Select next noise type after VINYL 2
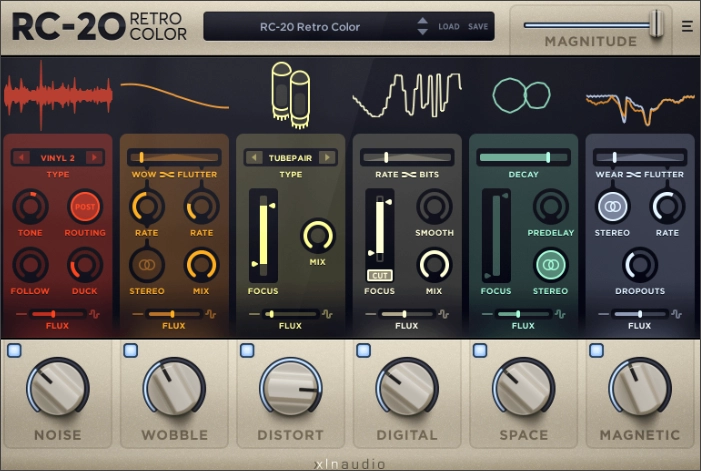701x471 pixels. pyautogui.click(x=94, y=157)
